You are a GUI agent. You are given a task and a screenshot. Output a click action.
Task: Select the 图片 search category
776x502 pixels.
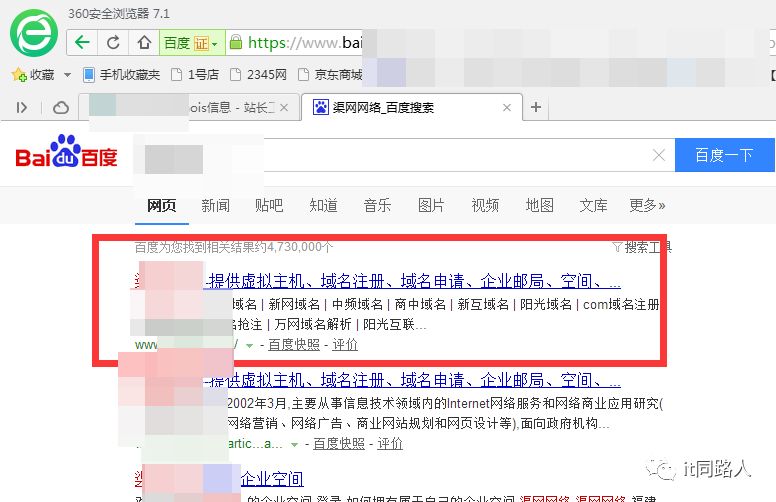click(x=431, y=205)
